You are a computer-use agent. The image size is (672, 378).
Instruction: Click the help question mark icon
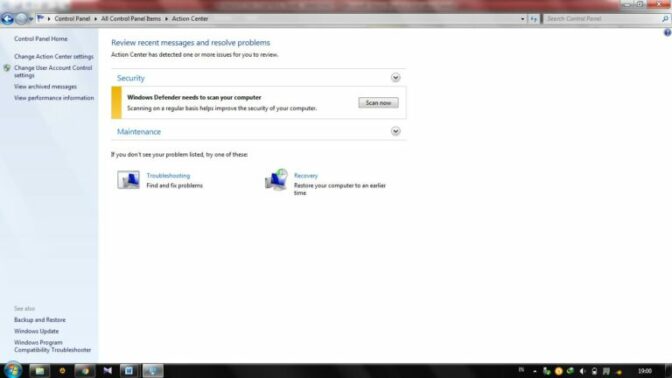pos(667,33)
